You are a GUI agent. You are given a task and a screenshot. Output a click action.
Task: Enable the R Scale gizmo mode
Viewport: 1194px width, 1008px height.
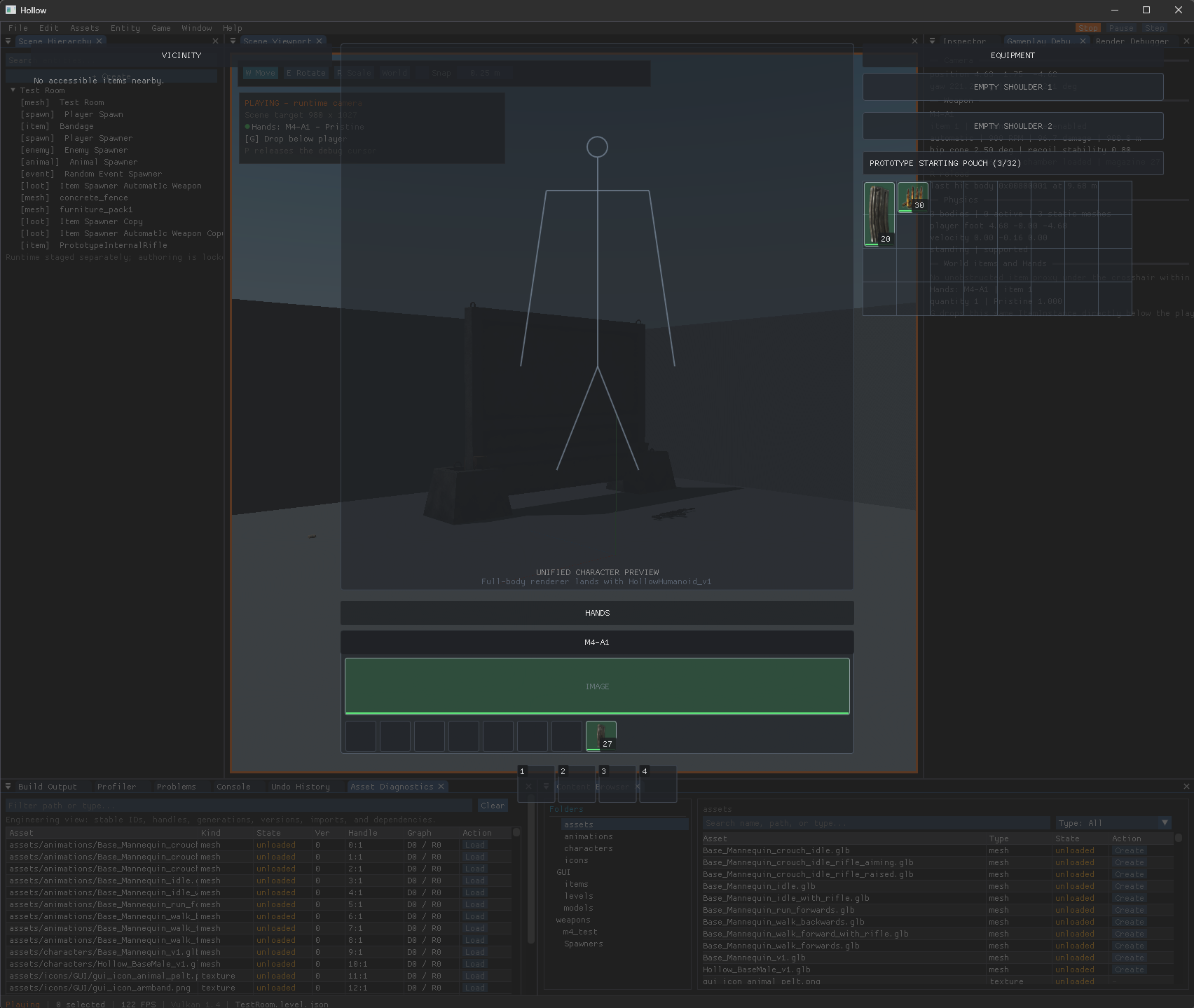pyautogui.click(x=354, y=73)
